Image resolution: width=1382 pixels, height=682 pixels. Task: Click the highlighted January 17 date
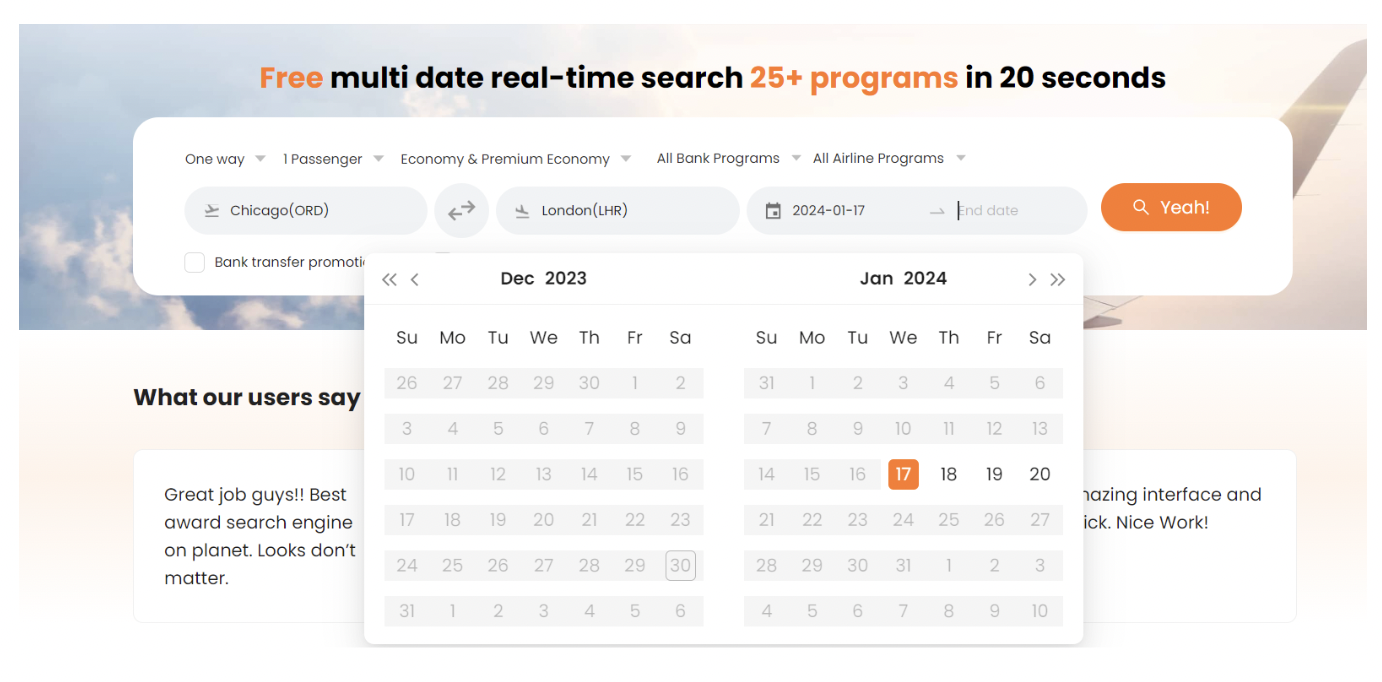click(x=903, y=475)
